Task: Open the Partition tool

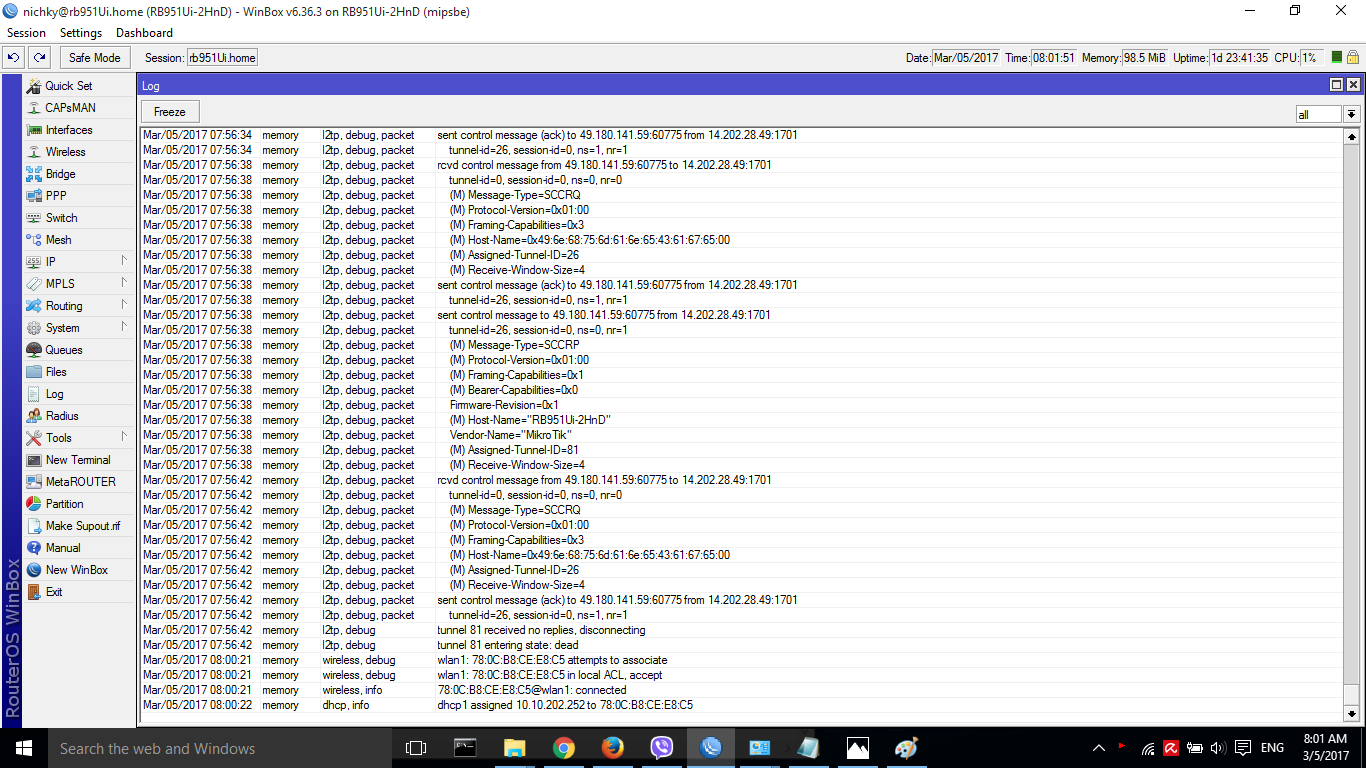Action: coord(64,504)
